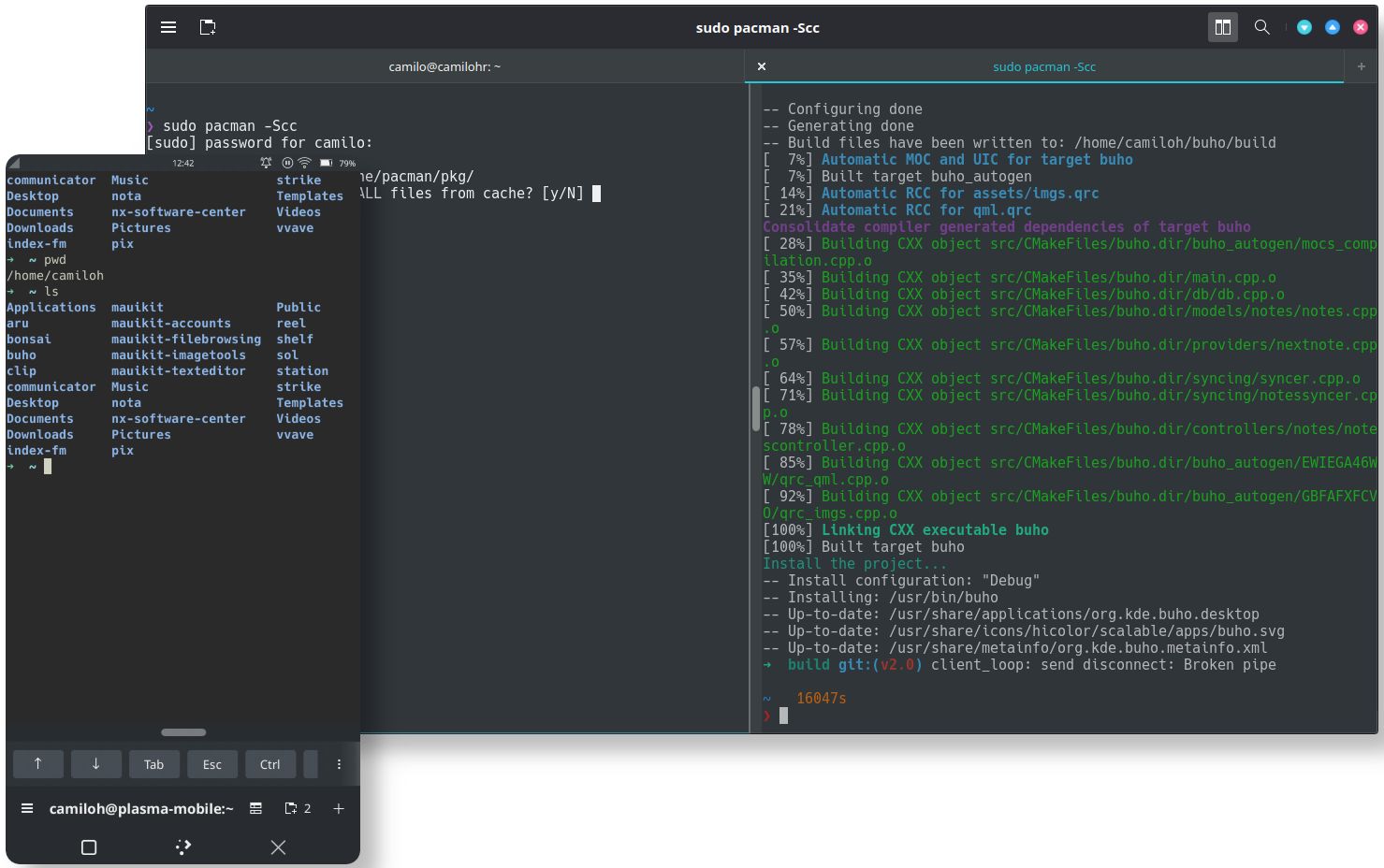Tap the Tab key shortcut button

coord(154,764)
